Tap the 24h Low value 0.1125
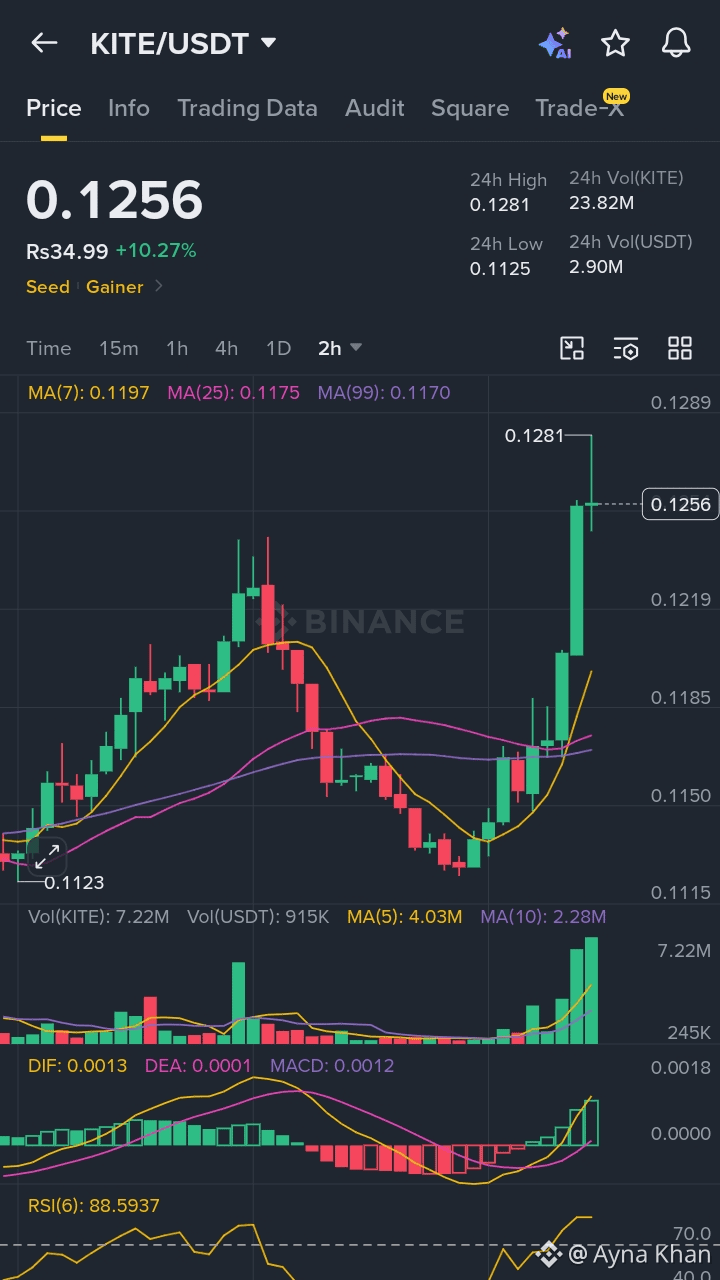The height and width of the screenshot is (1280, 720). pos(500,268)
